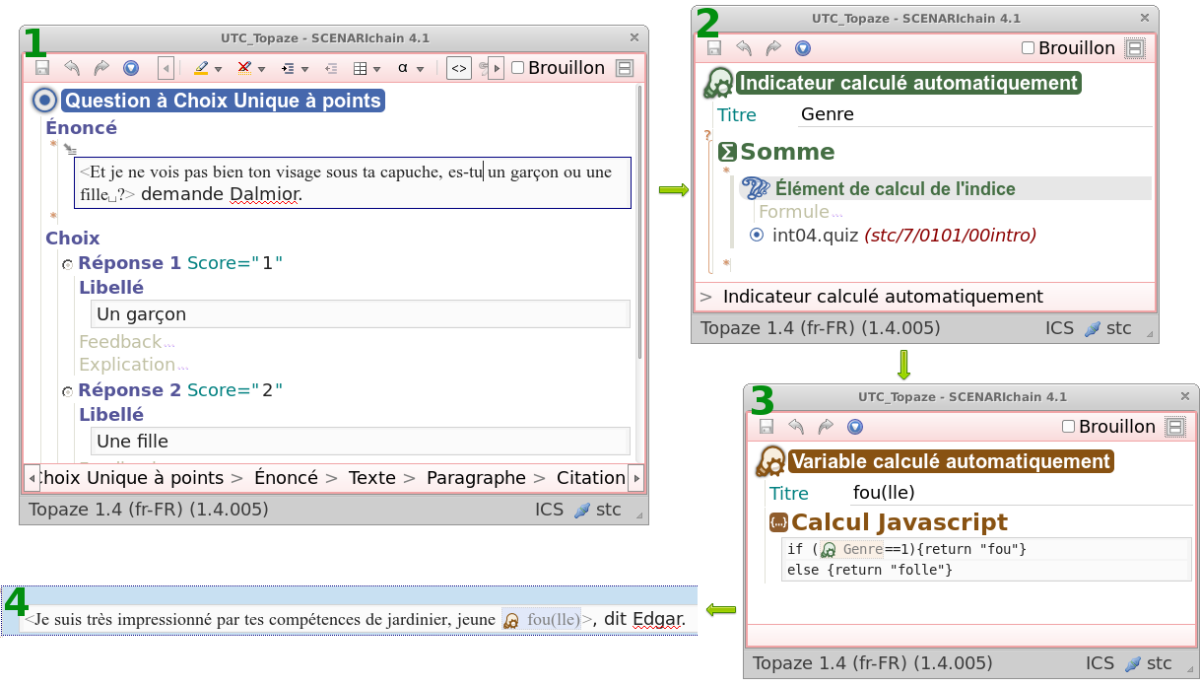
Task: Click the highlighter pen tool in window 1
Action: [201, 68]
